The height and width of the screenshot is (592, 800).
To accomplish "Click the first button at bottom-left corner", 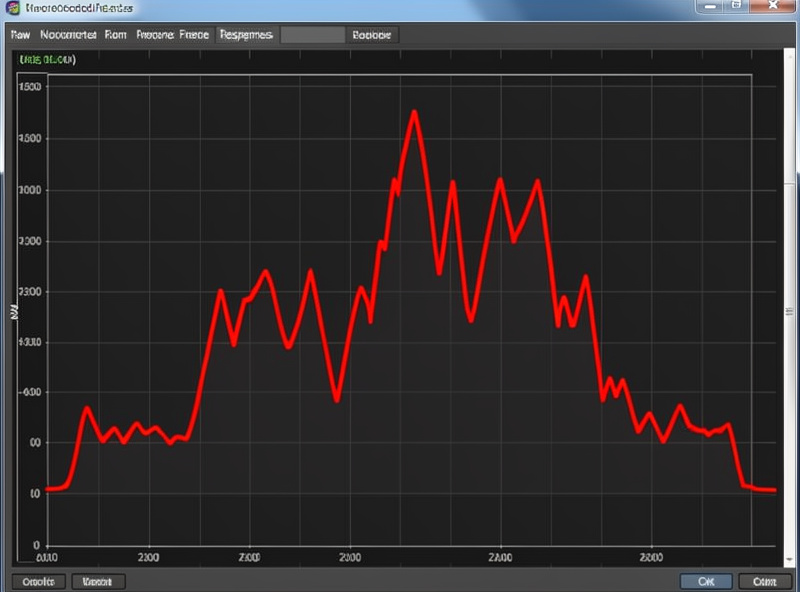I will 38,581.
